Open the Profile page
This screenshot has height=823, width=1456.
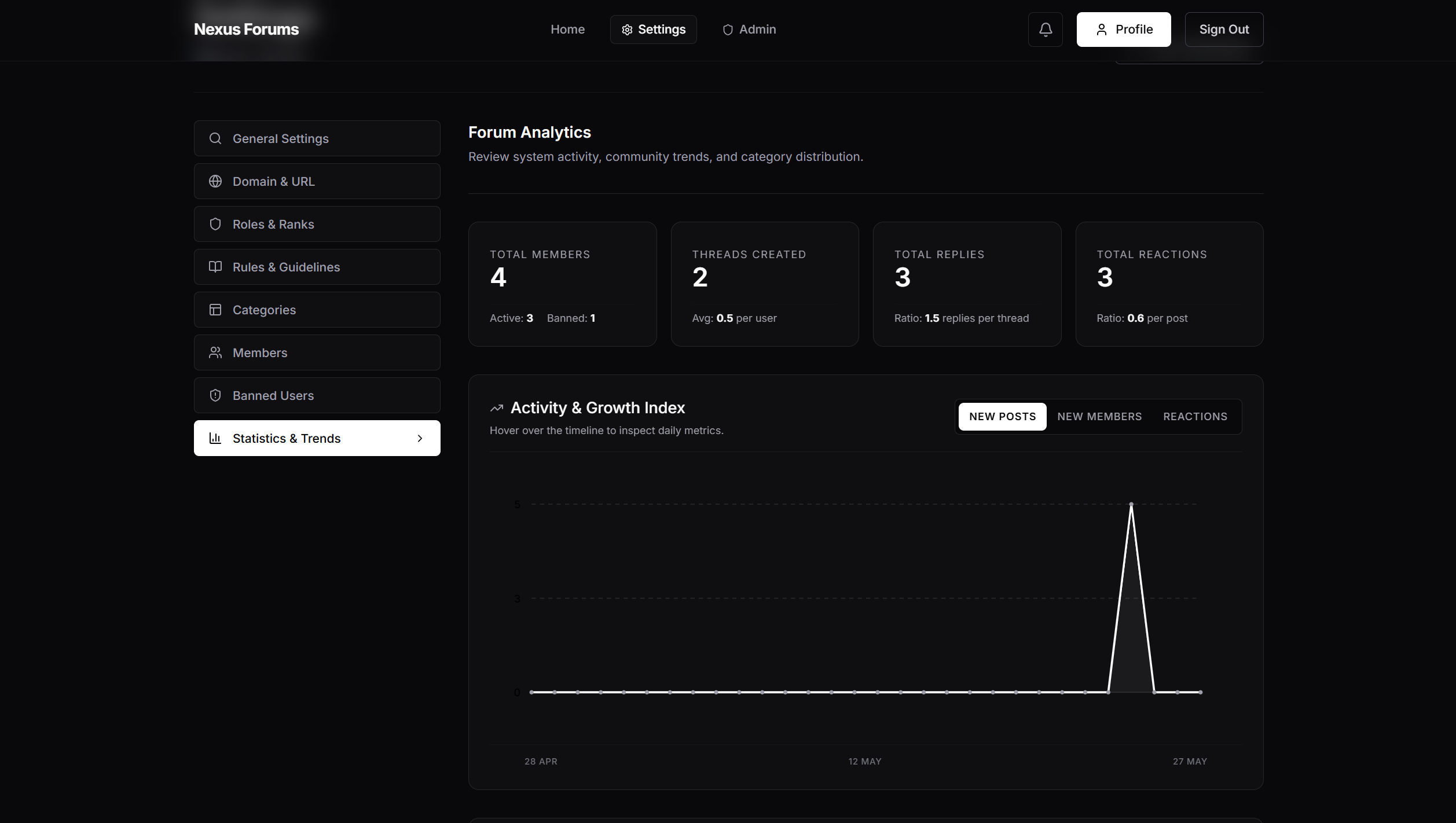tap(1123, 30)
